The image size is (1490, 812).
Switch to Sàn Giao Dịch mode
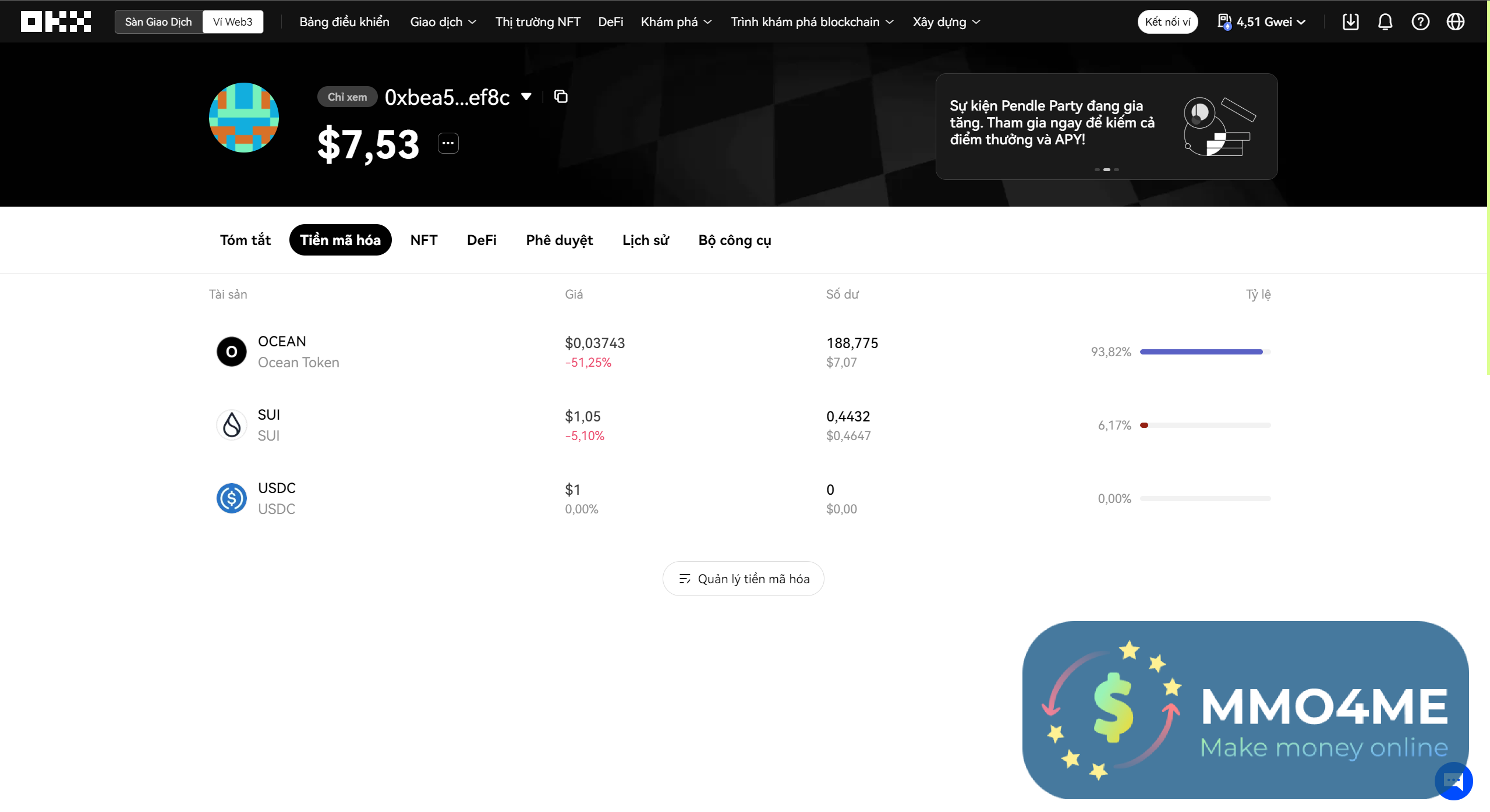point(158,22)
